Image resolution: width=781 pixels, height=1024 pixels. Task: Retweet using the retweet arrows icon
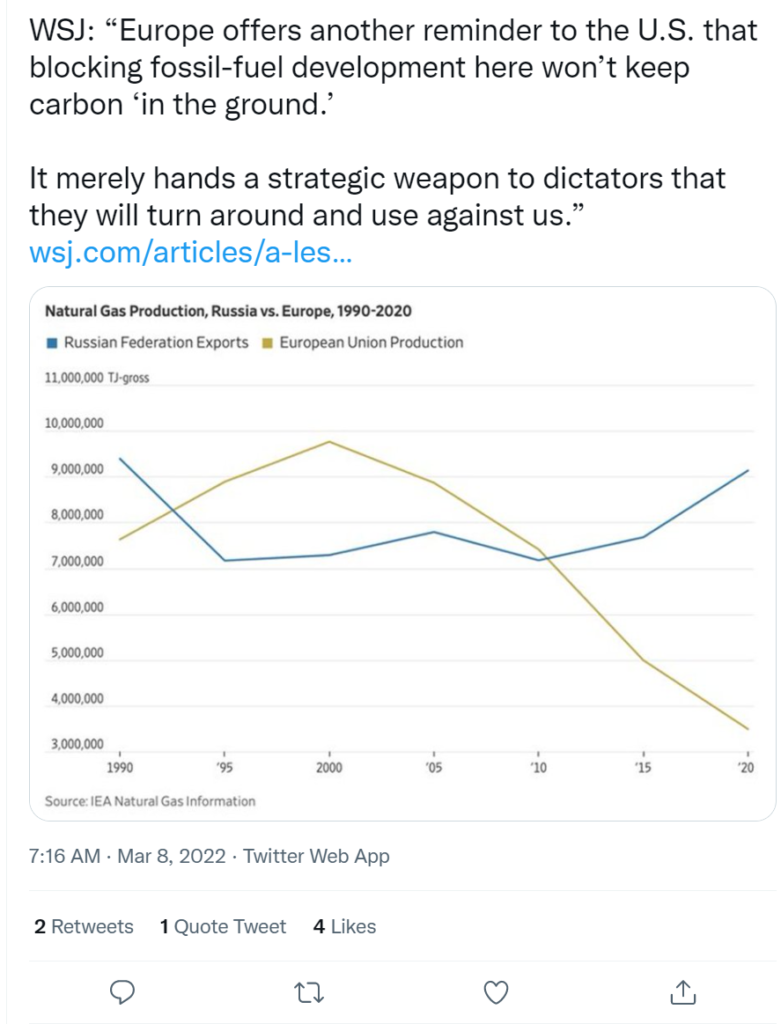tap(310, 993)
